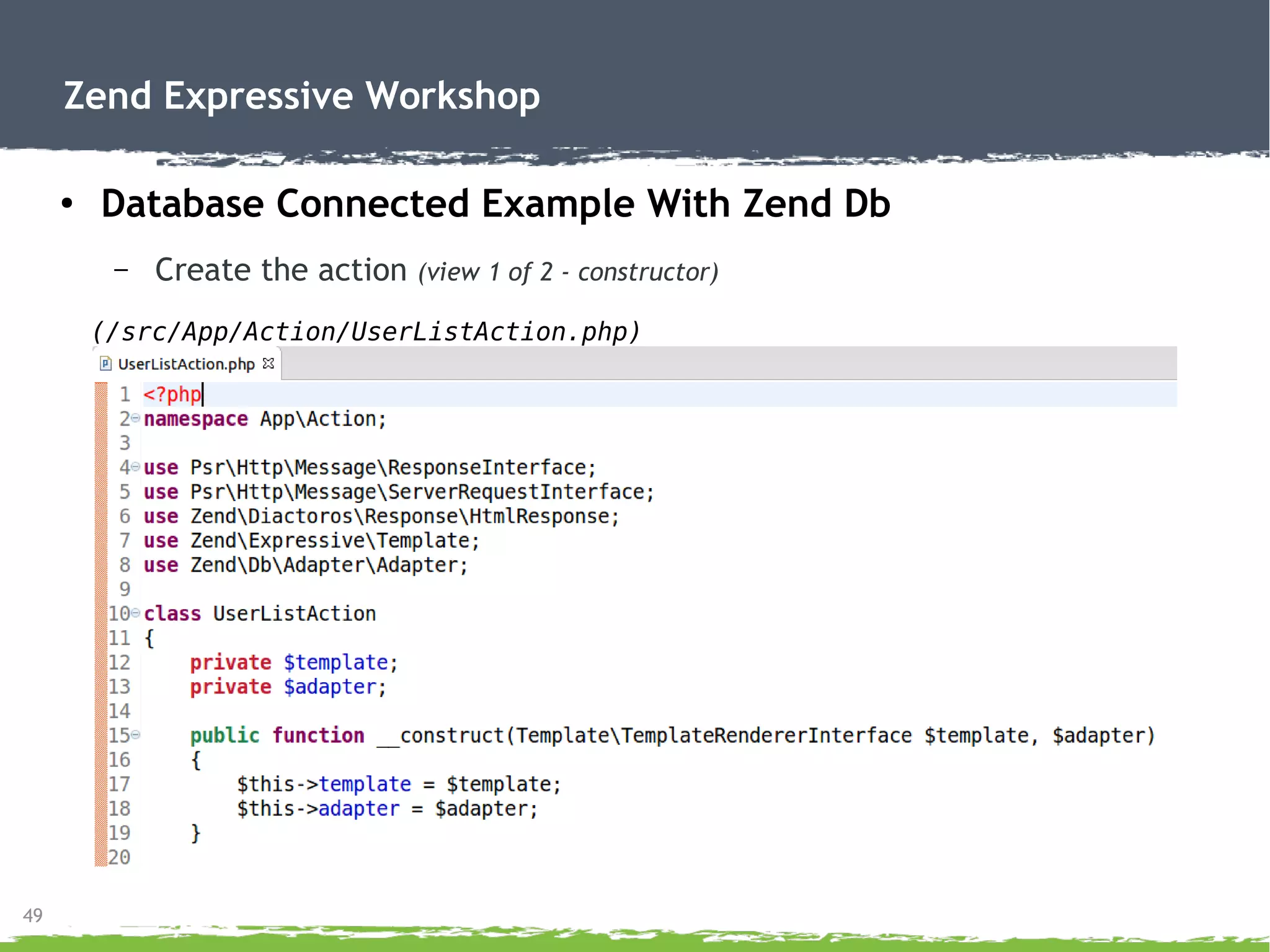Select the UserListAction.php editor tab

pyautogui.click(x=187, y=363)
